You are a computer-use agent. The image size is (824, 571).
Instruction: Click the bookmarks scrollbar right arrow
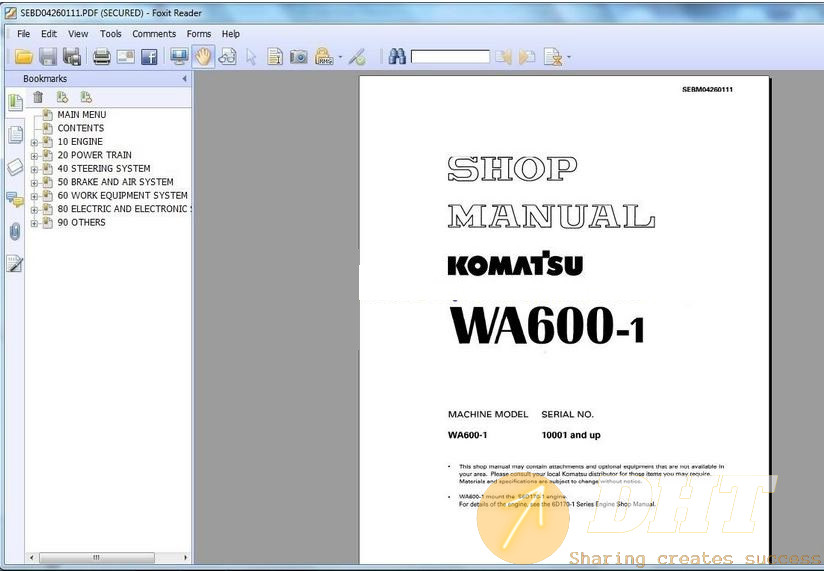pos(185,557)
